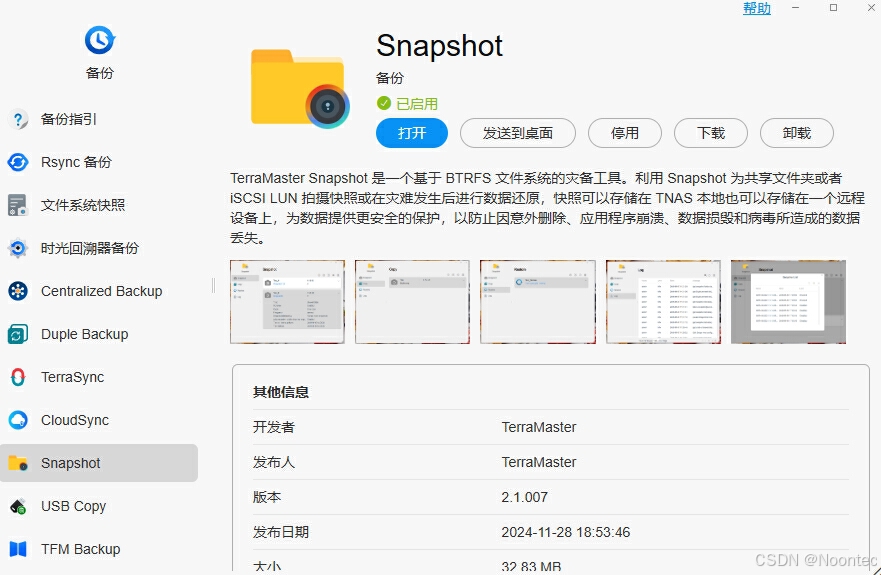The width and height of the screenshot is (881, 575).
Task: Open 文件系统快照 from the sidebar
Action: (x=99, y=205)
